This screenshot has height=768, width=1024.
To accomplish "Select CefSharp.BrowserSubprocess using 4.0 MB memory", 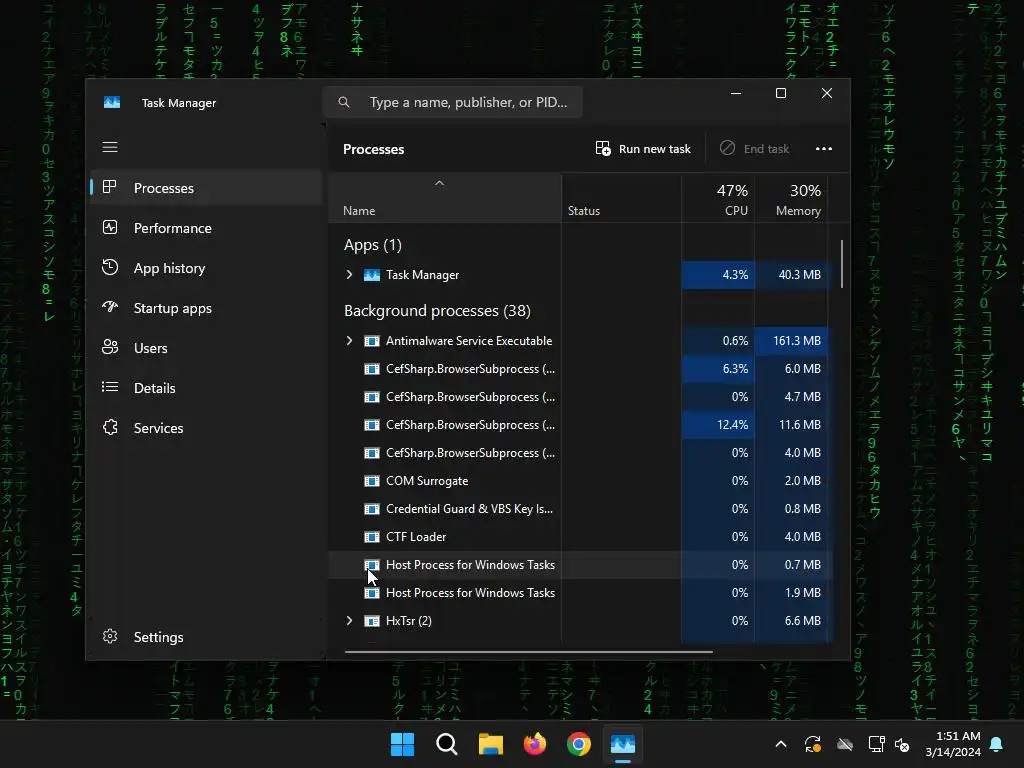I will (x=579, y=453).
